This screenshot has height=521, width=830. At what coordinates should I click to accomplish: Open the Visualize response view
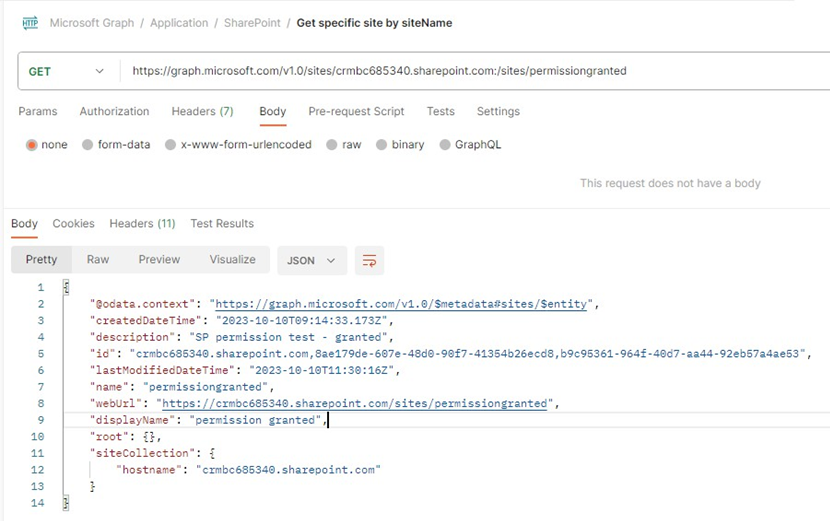point(232,260)
